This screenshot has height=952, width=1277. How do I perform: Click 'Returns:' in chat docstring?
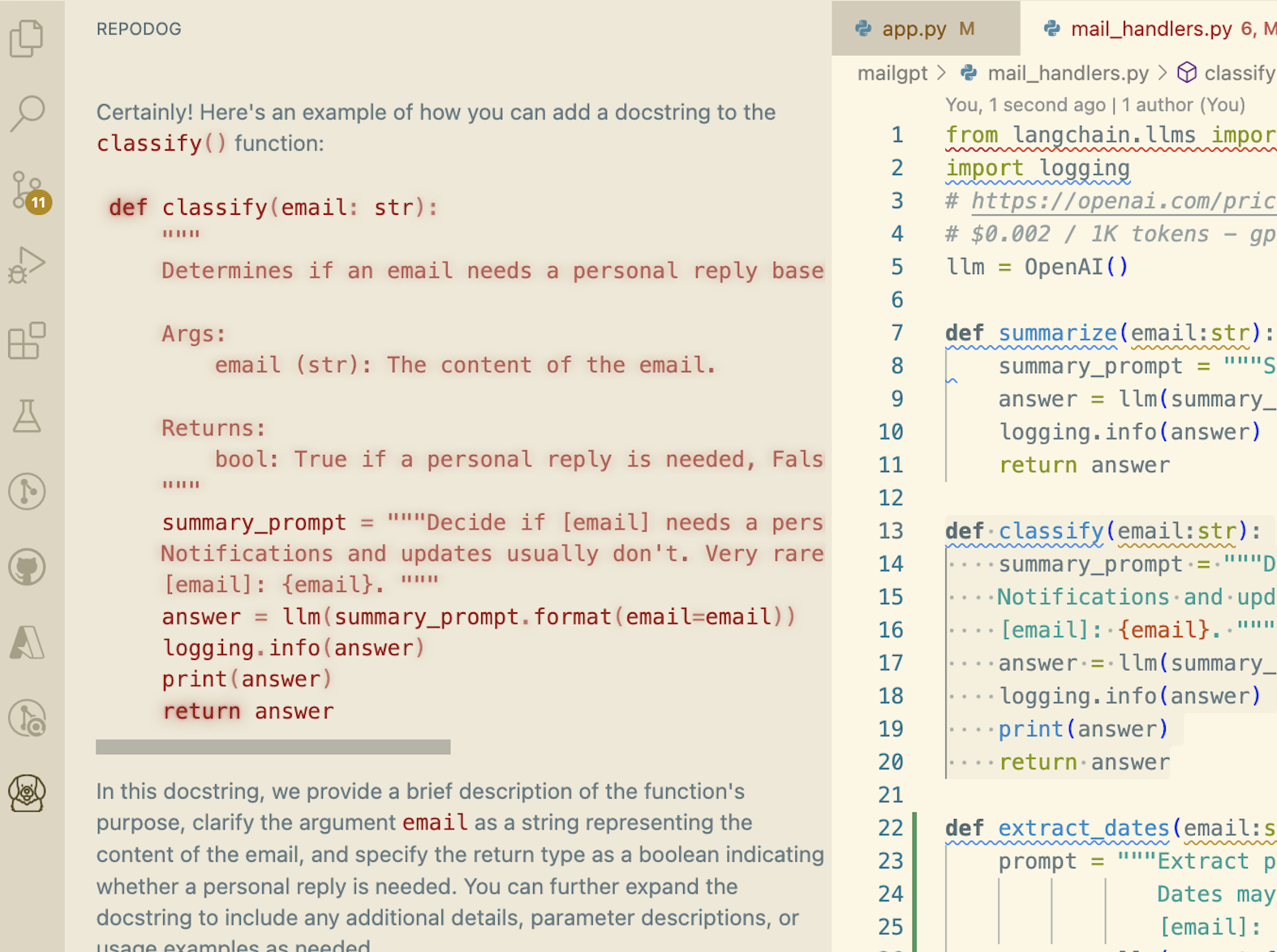click(213, 428)
